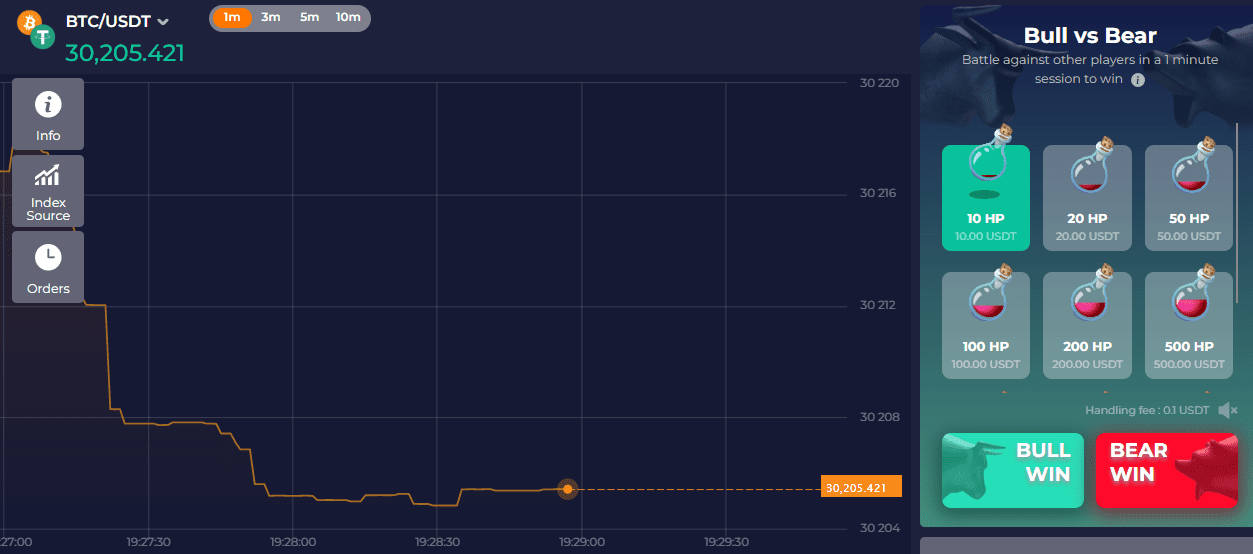Viewport: 1253px width, 554px height.
Task: Open the Info panel
Action: tap(48, 114)
